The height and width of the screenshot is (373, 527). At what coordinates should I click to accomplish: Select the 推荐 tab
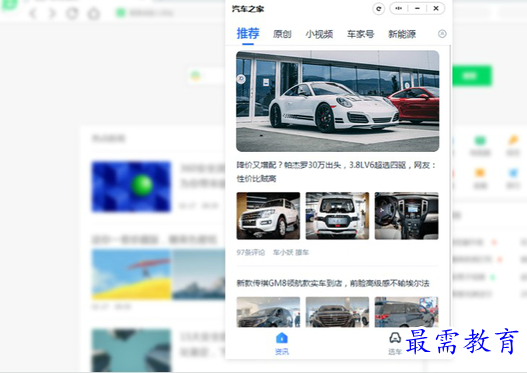[248, 34]
